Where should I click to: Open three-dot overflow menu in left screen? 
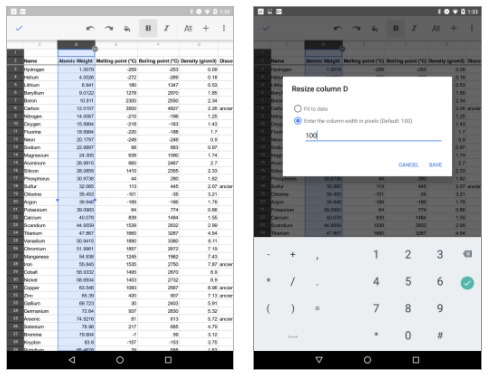pos(224,28)
